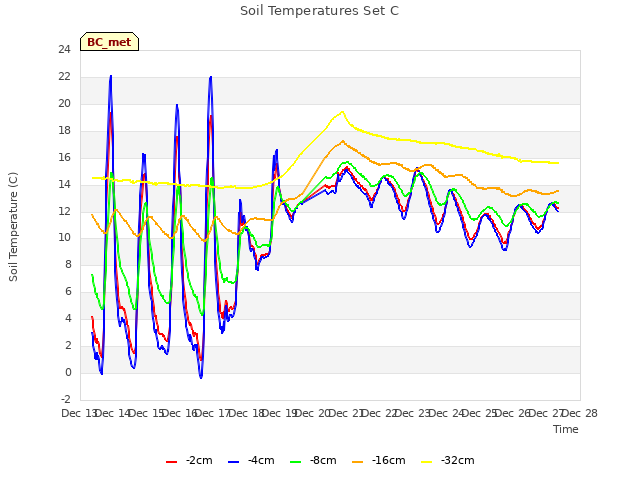
Task: Toggle the -4cm legend entry
Action: point(251,460)
